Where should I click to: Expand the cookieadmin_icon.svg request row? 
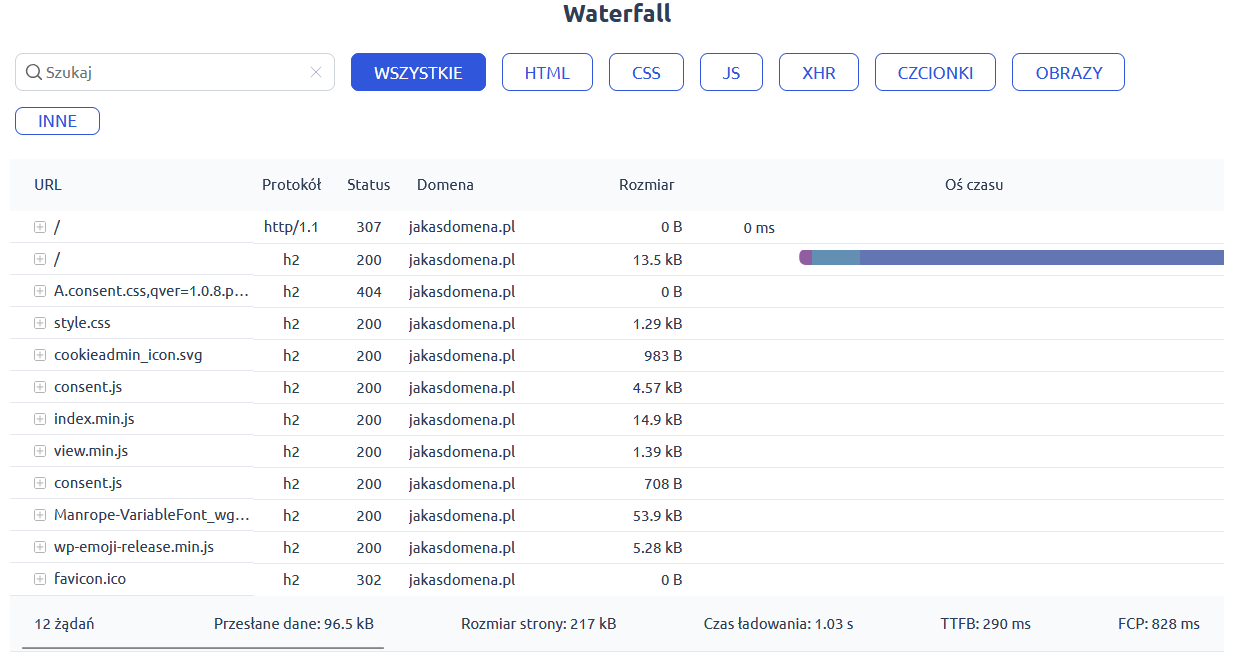(x=40, y=355)
